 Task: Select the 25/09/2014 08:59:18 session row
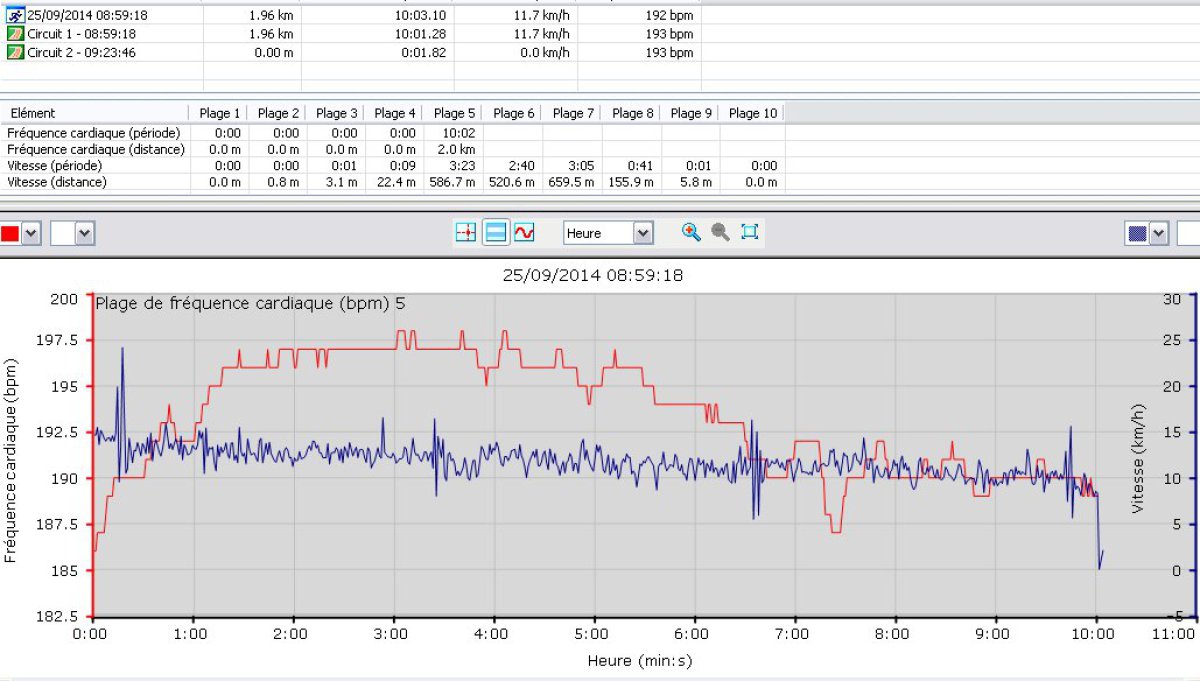pyautogui.click(x=350, y=16)
